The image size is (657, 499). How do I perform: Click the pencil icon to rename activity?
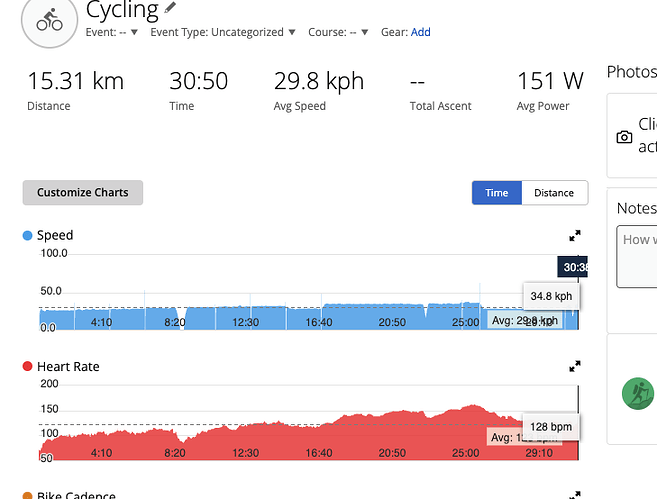(171, 9)
